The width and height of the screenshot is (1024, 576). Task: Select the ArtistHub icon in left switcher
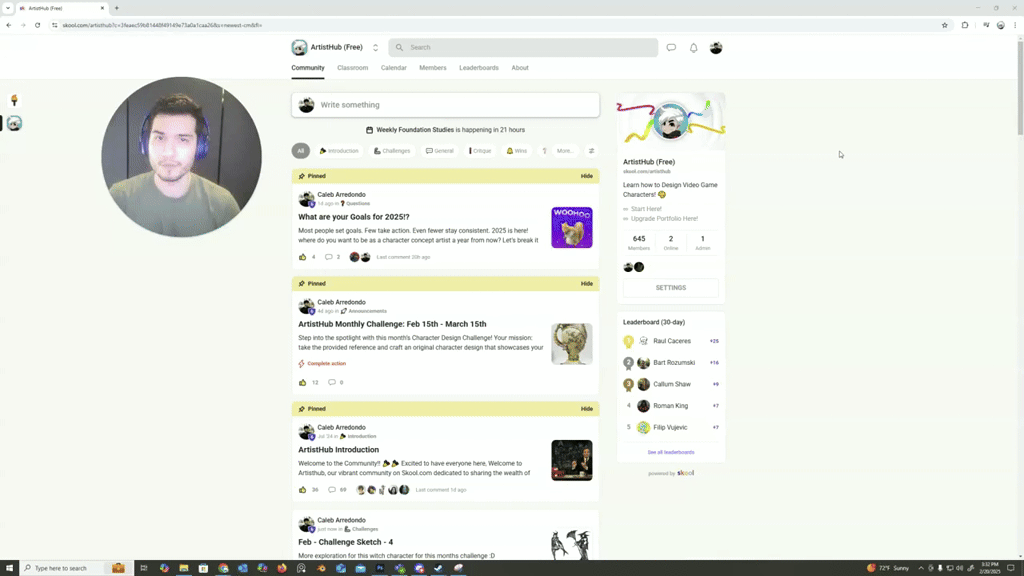[x=14, y=123]
